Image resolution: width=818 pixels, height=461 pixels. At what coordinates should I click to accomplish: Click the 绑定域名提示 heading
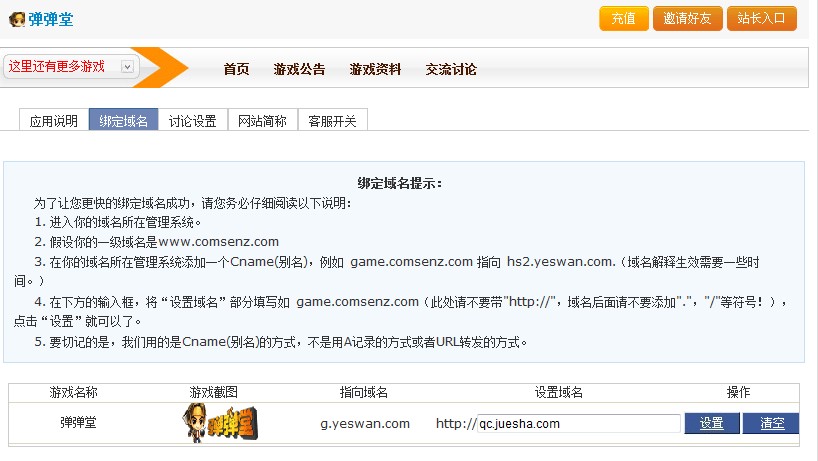400,183
